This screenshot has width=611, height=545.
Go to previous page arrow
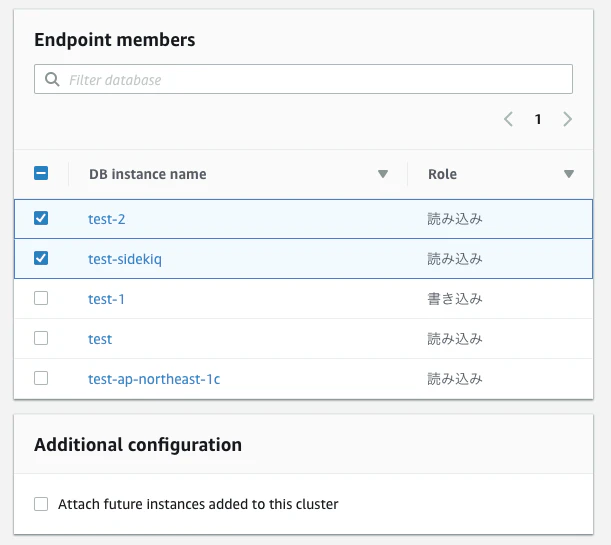508,119
